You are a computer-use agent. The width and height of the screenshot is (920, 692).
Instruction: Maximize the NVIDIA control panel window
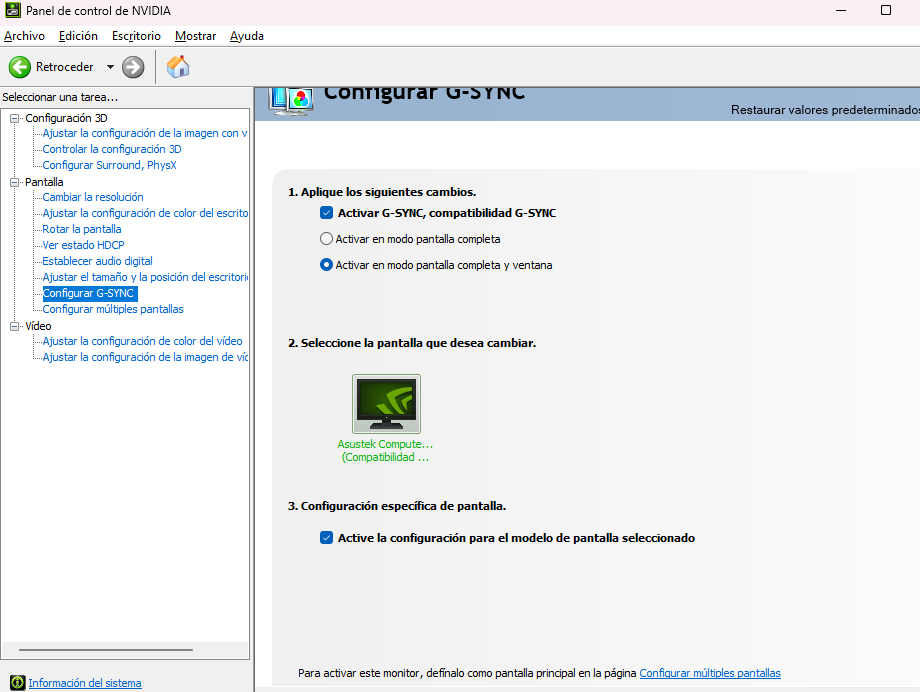[886, 11]
